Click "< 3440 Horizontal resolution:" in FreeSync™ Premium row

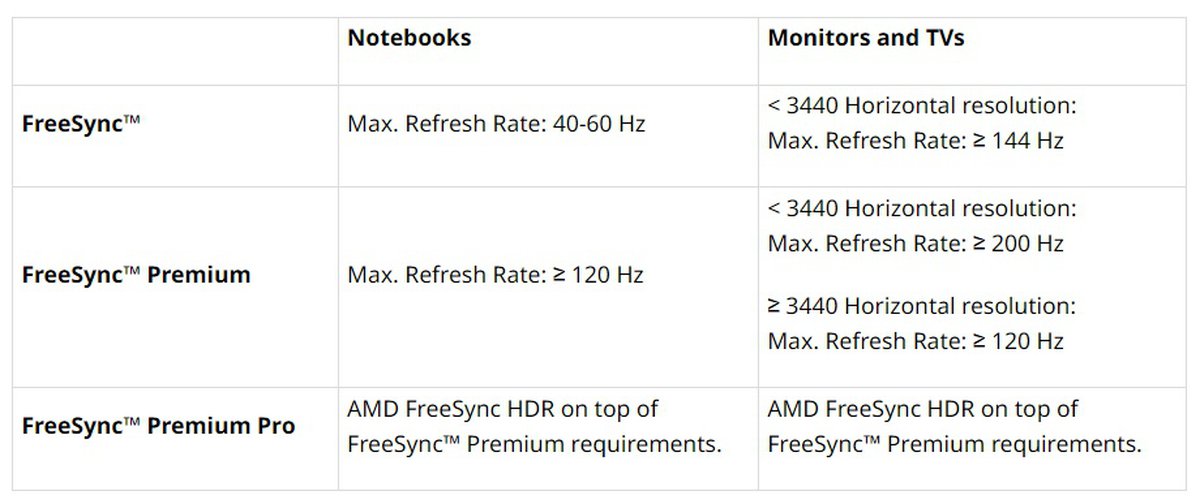click(922, 209)
